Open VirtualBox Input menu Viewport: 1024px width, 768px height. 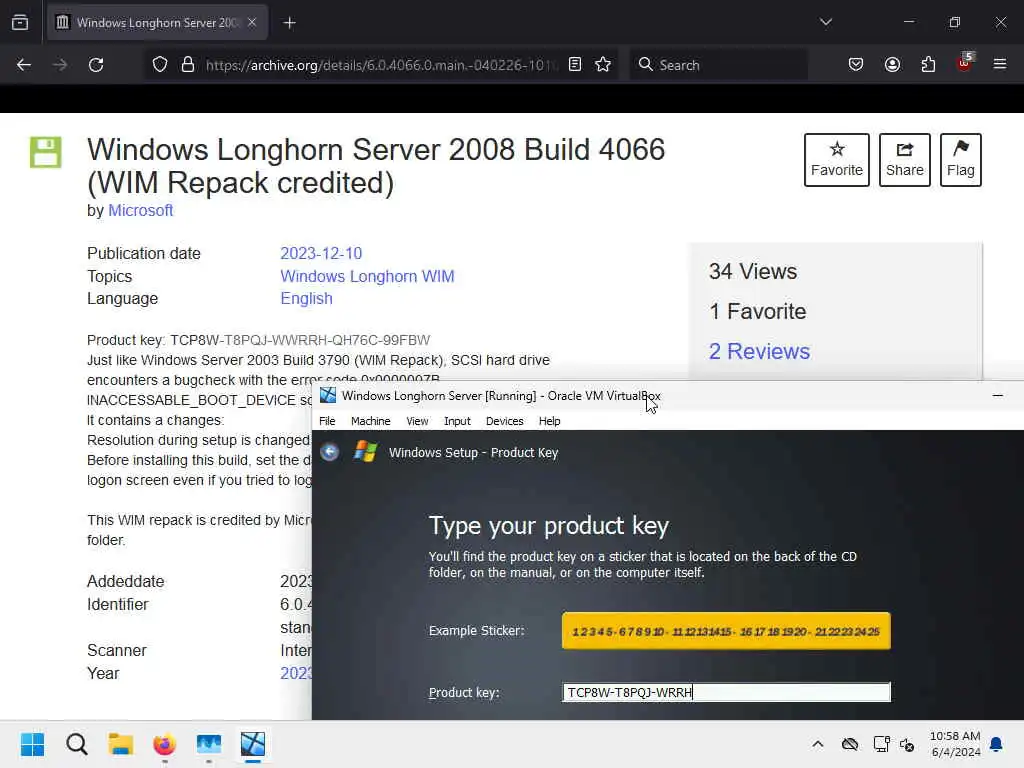tap(457, 421)
